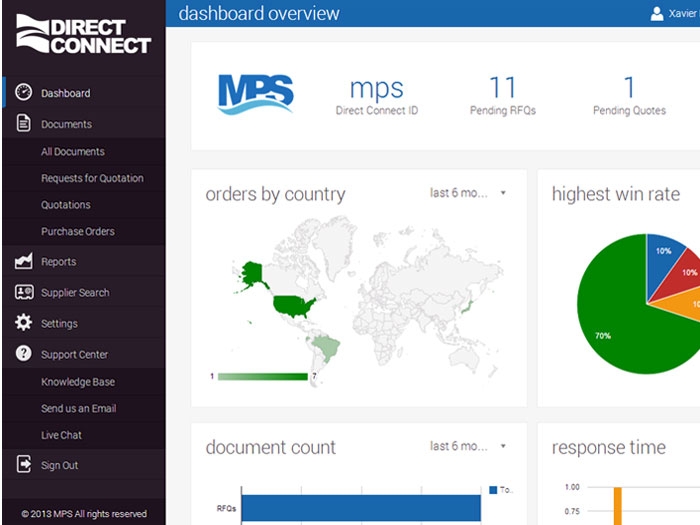Click the United States on map

292,306
